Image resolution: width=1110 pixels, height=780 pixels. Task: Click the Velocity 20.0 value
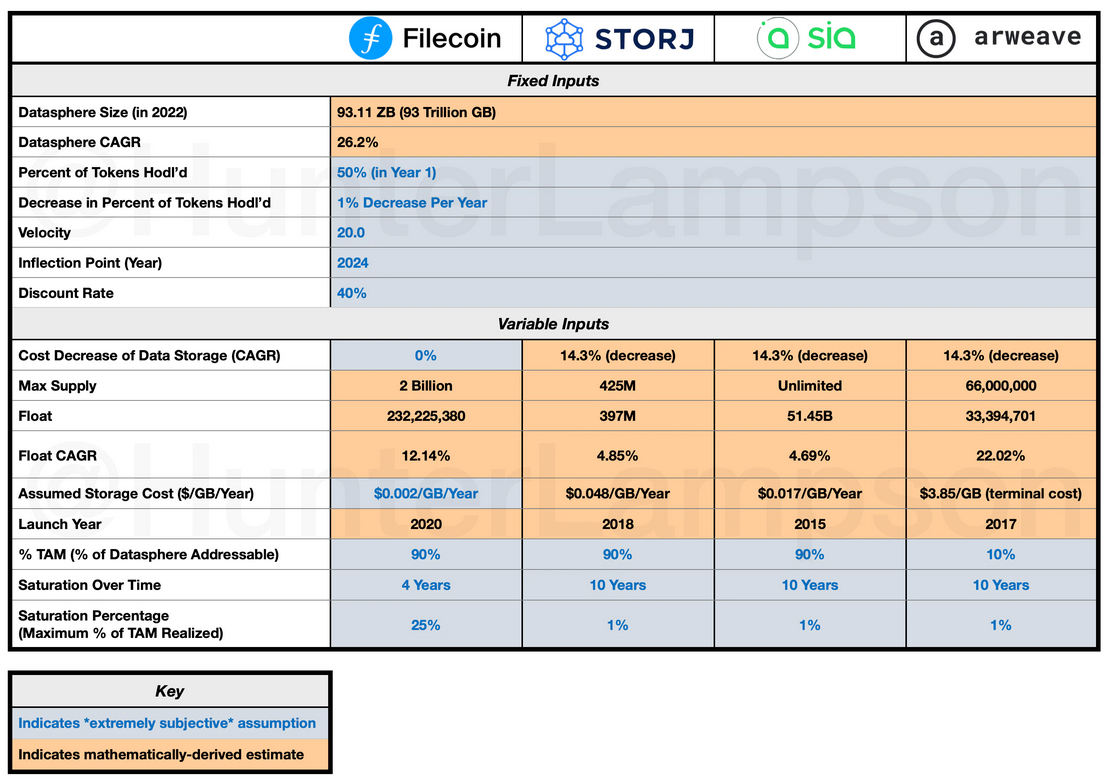coord(352,233)
